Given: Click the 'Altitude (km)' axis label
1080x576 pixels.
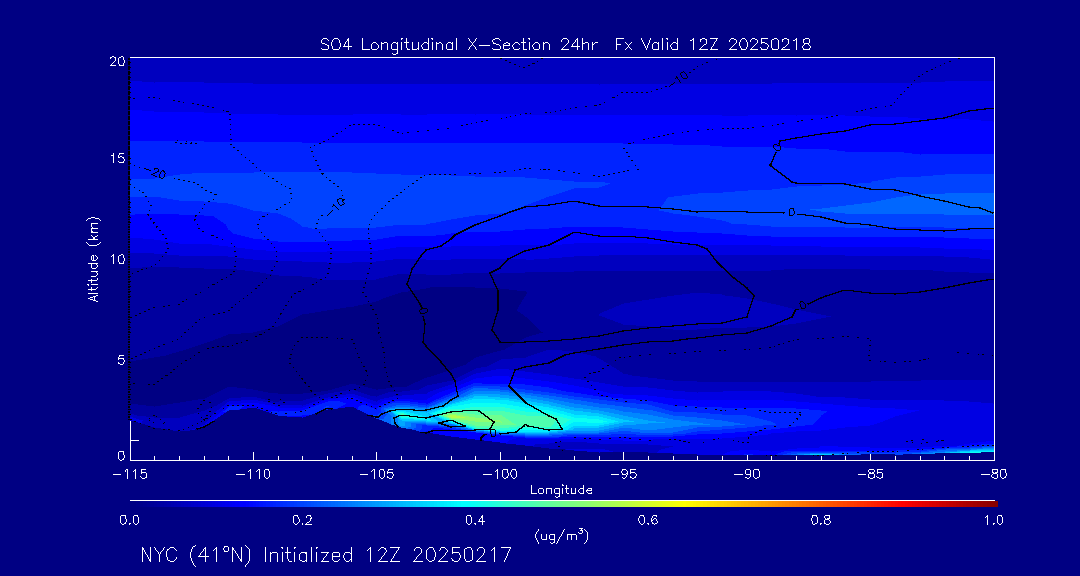Looking at the screenshot, I should 93,259.
